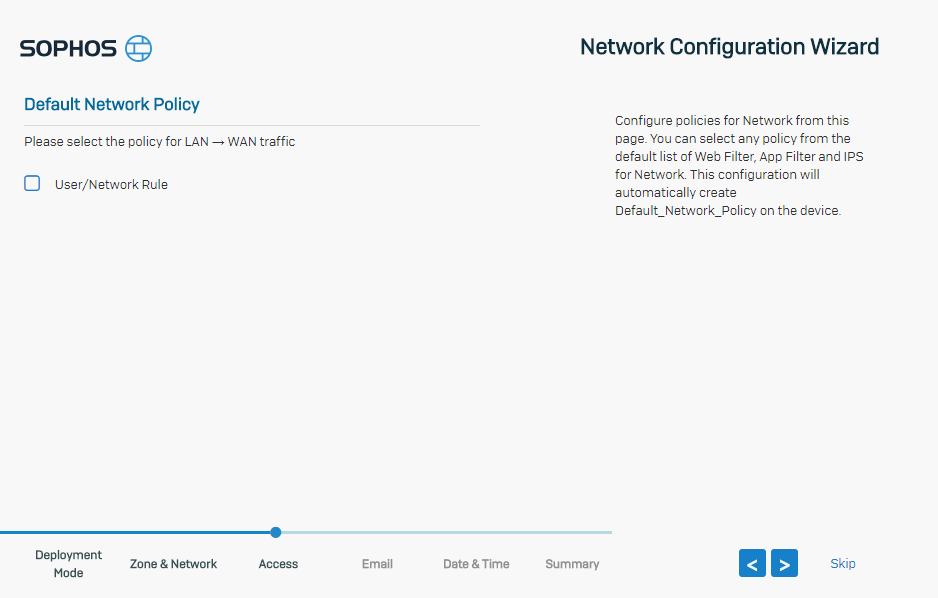Go to the Summary step
Screen dimensions: 938x598
pos(572,564)
